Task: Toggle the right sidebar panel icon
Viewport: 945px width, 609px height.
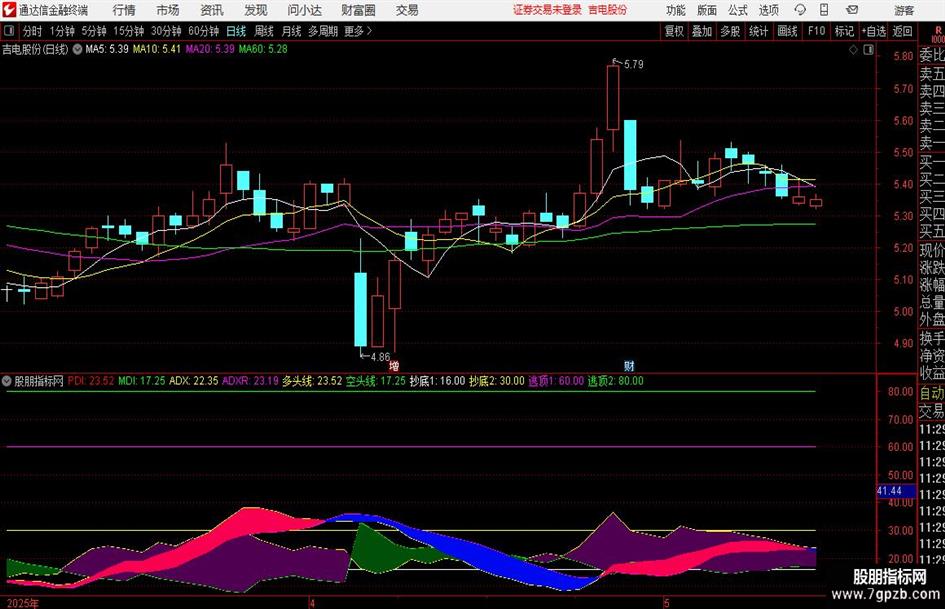Action: (868, 50)
